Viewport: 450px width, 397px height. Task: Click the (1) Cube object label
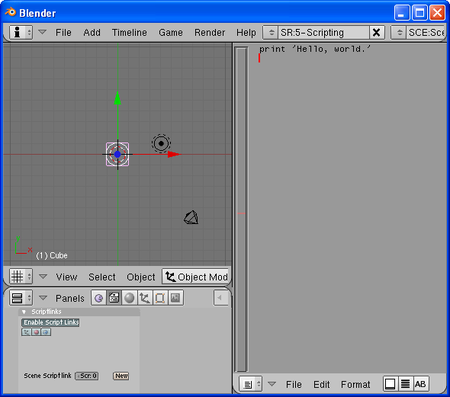coord(52,256)
